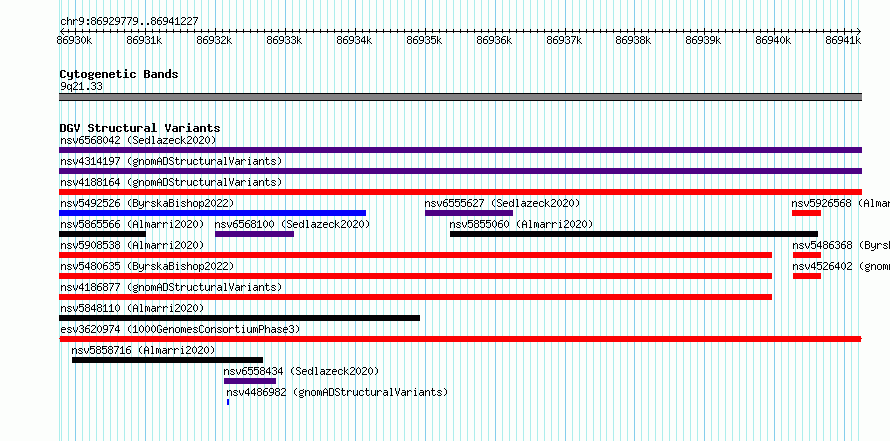The height and width of the screenshot is (441, 890).
Task: Select the purple bar under nsv6558434
Action: [x=250, y=381]
